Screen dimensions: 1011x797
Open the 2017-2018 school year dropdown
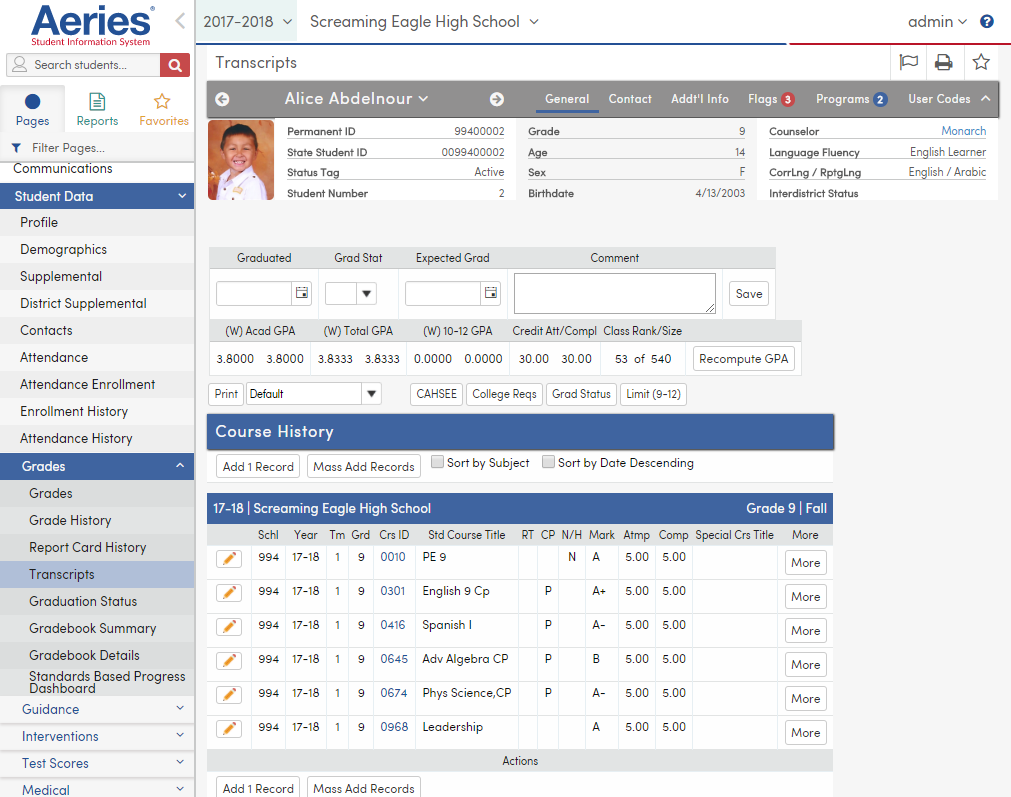[x=243, y=20]
